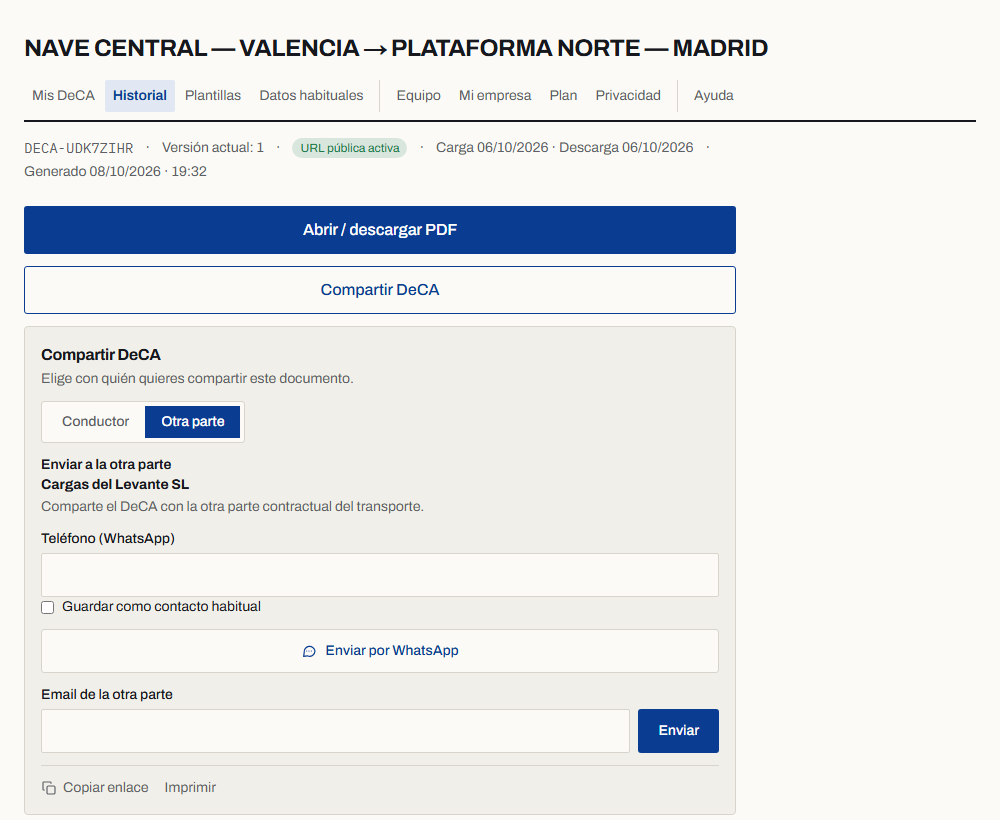Go to the Plantillas tab
Viewport: 1000px width, 820px height.
coord(213,96)
